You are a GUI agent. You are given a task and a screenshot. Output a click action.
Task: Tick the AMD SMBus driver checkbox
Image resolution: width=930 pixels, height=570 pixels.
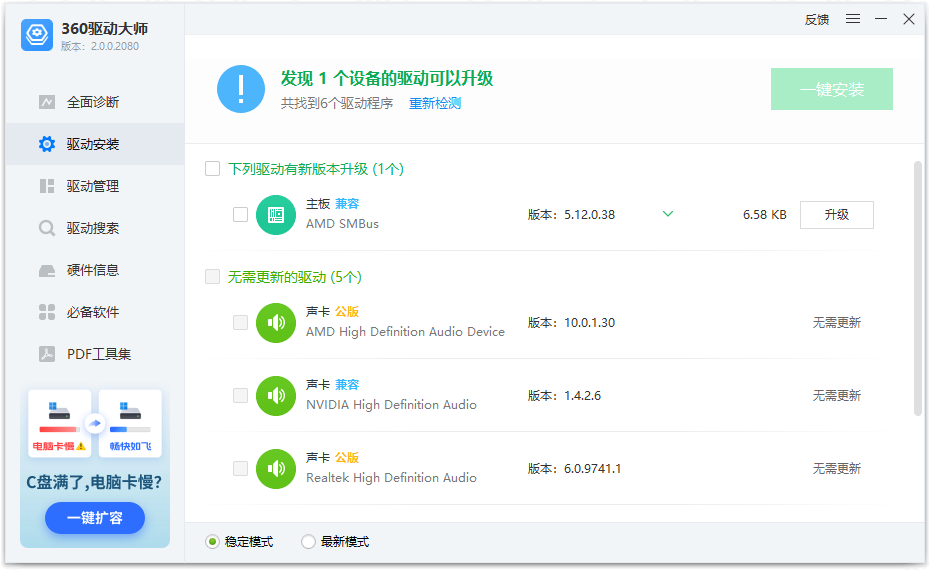tap(240, 215)
